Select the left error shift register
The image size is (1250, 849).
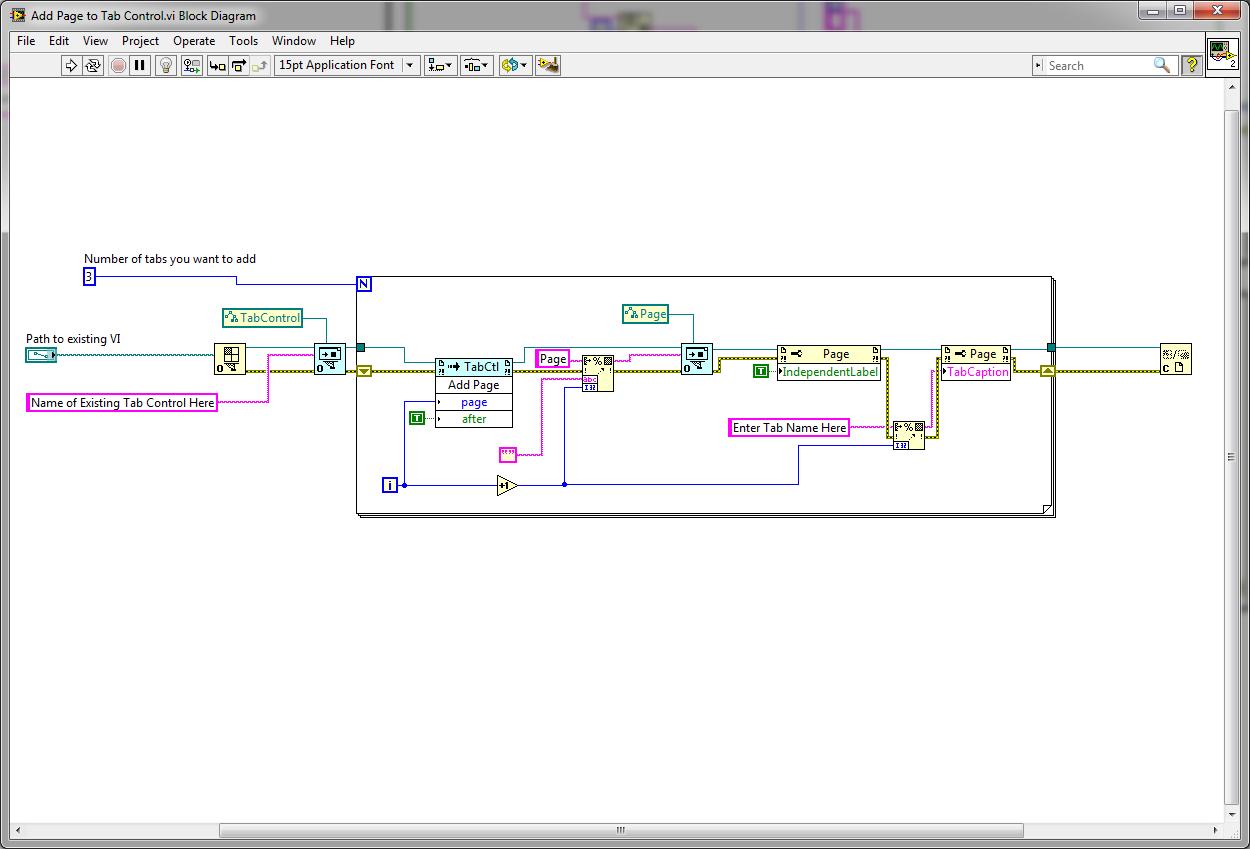click(364, 371)
